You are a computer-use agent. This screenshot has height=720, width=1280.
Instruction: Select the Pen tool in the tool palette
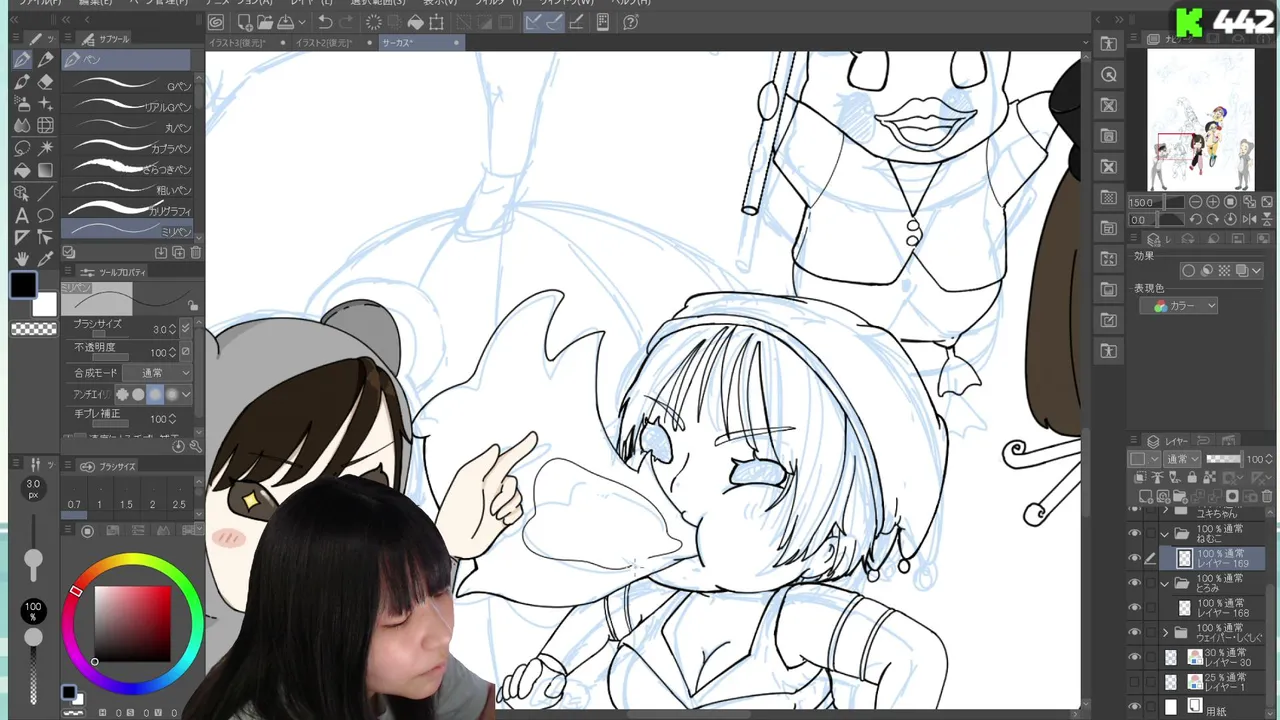(22, 60)
